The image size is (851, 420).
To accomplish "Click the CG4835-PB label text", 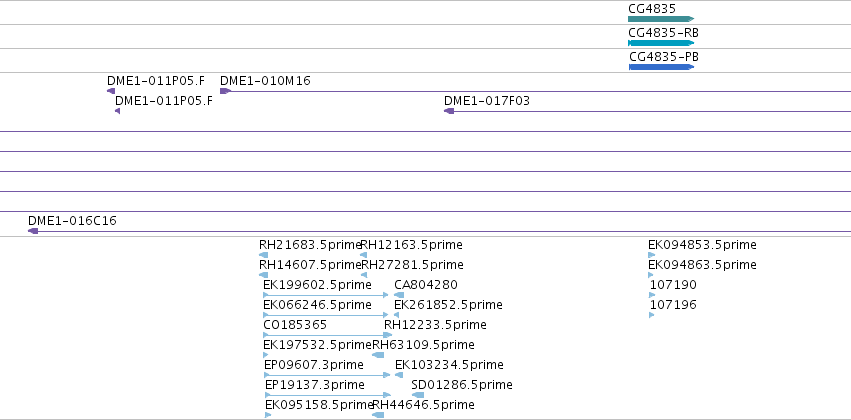I will (x=664, y=56).
